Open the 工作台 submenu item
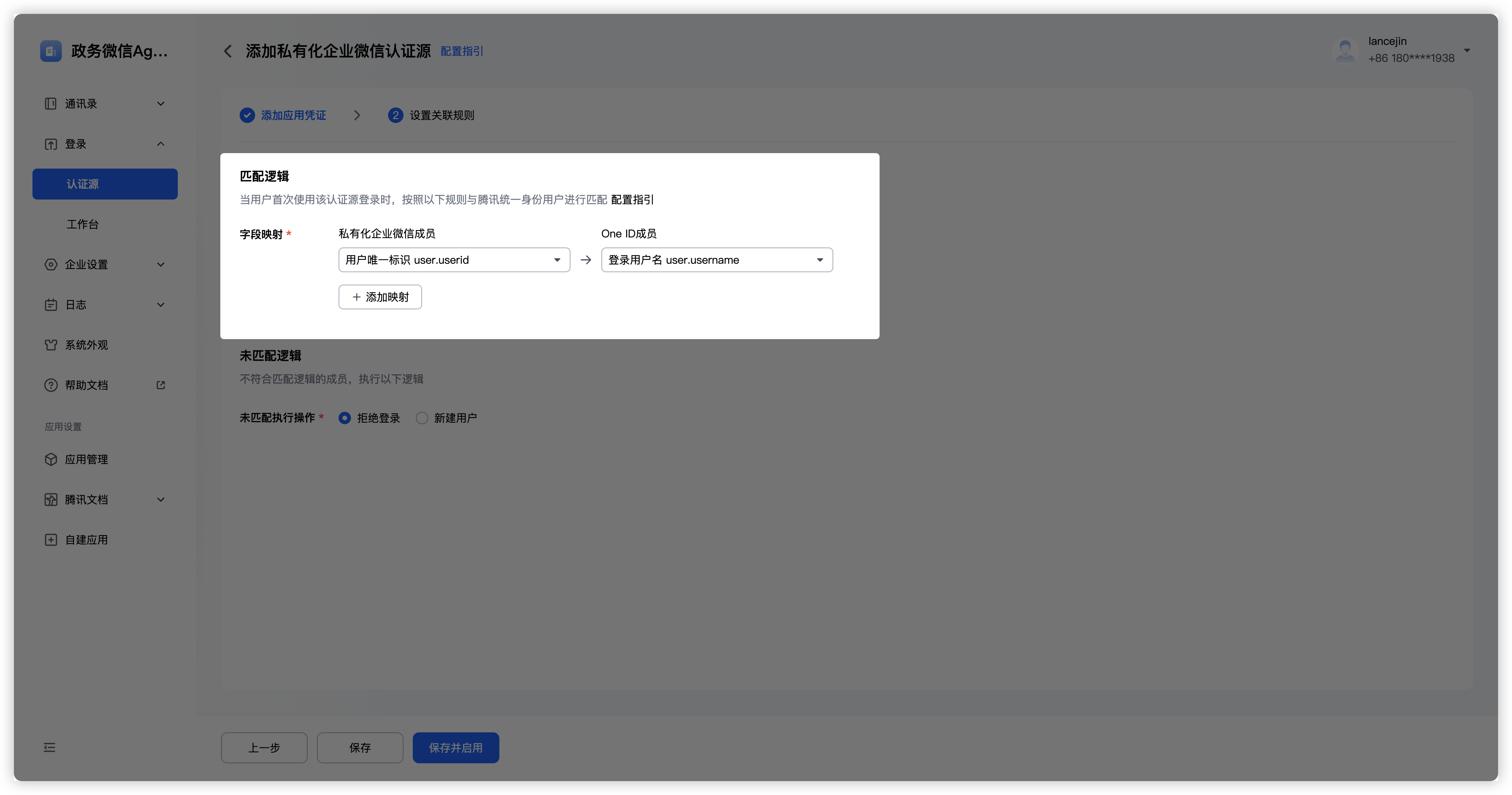 (83, 224)
